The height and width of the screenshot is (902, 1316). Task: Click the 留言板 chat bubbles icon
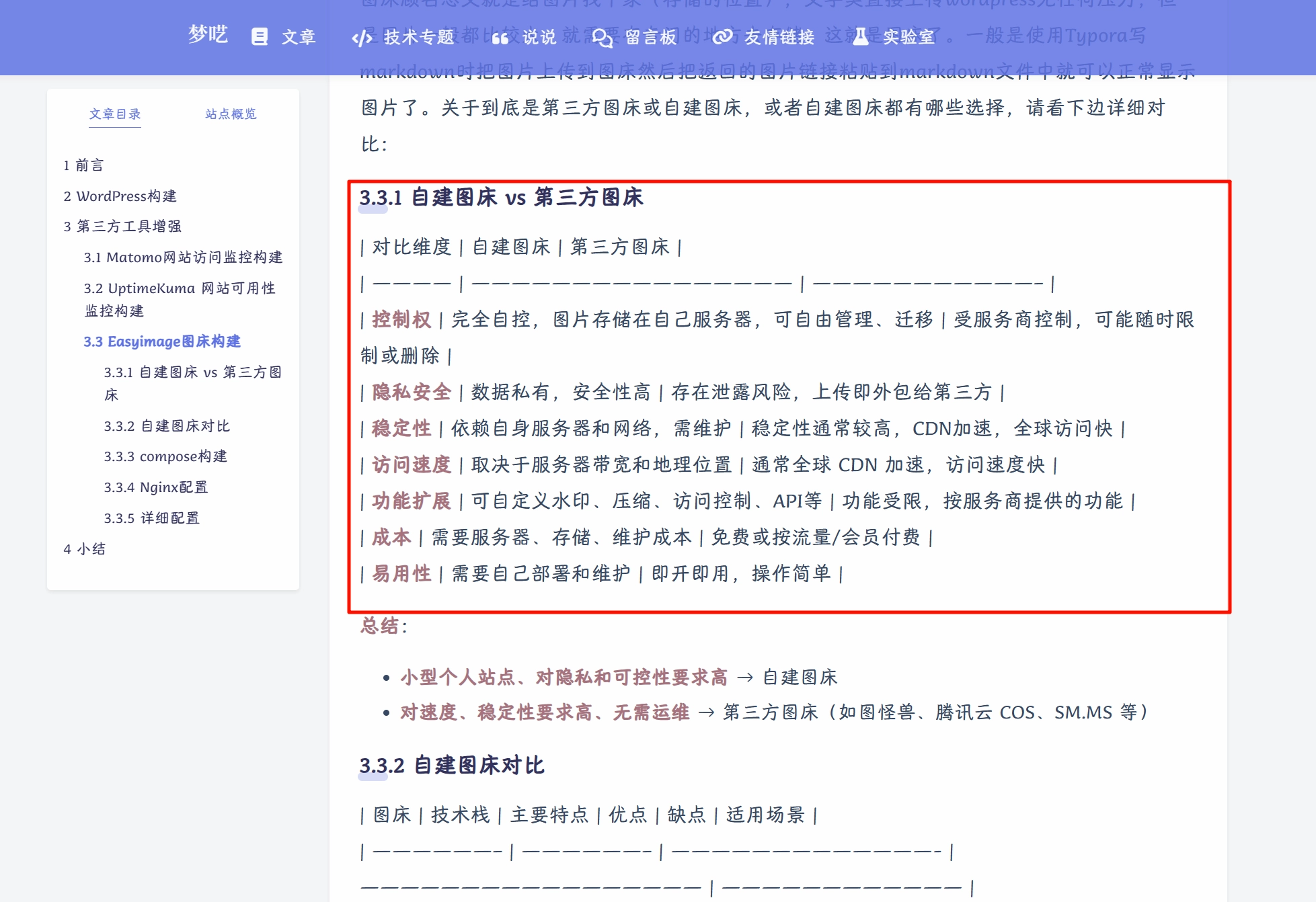603,38
